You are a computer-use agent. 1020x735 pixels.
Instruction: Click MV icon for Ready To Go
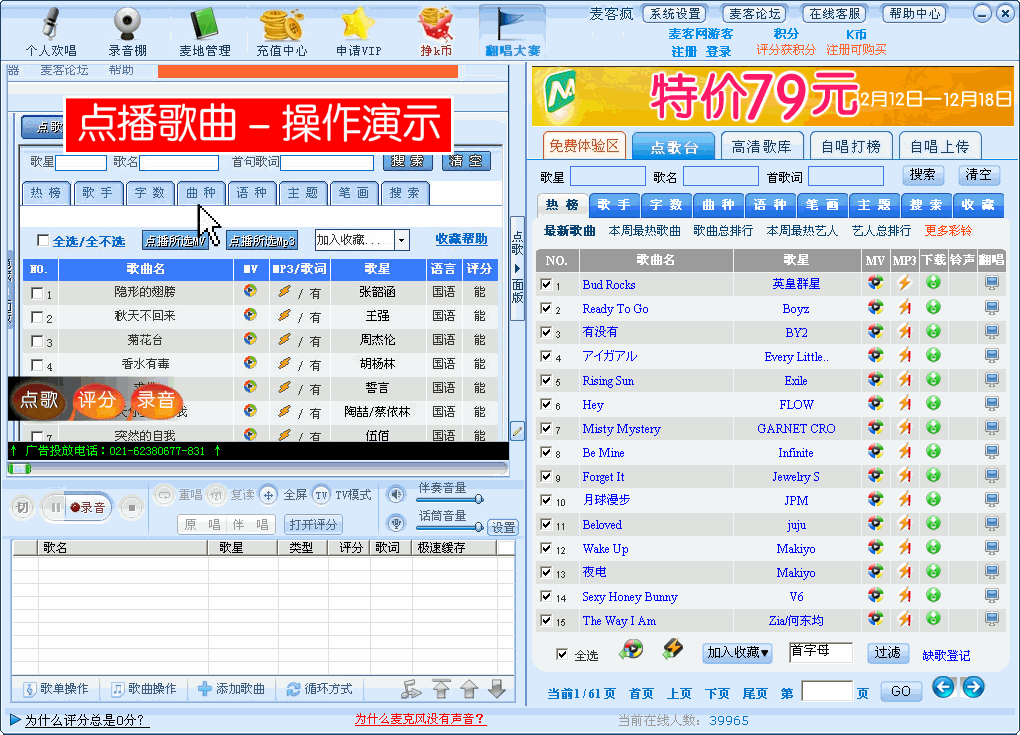pos(875,308)
